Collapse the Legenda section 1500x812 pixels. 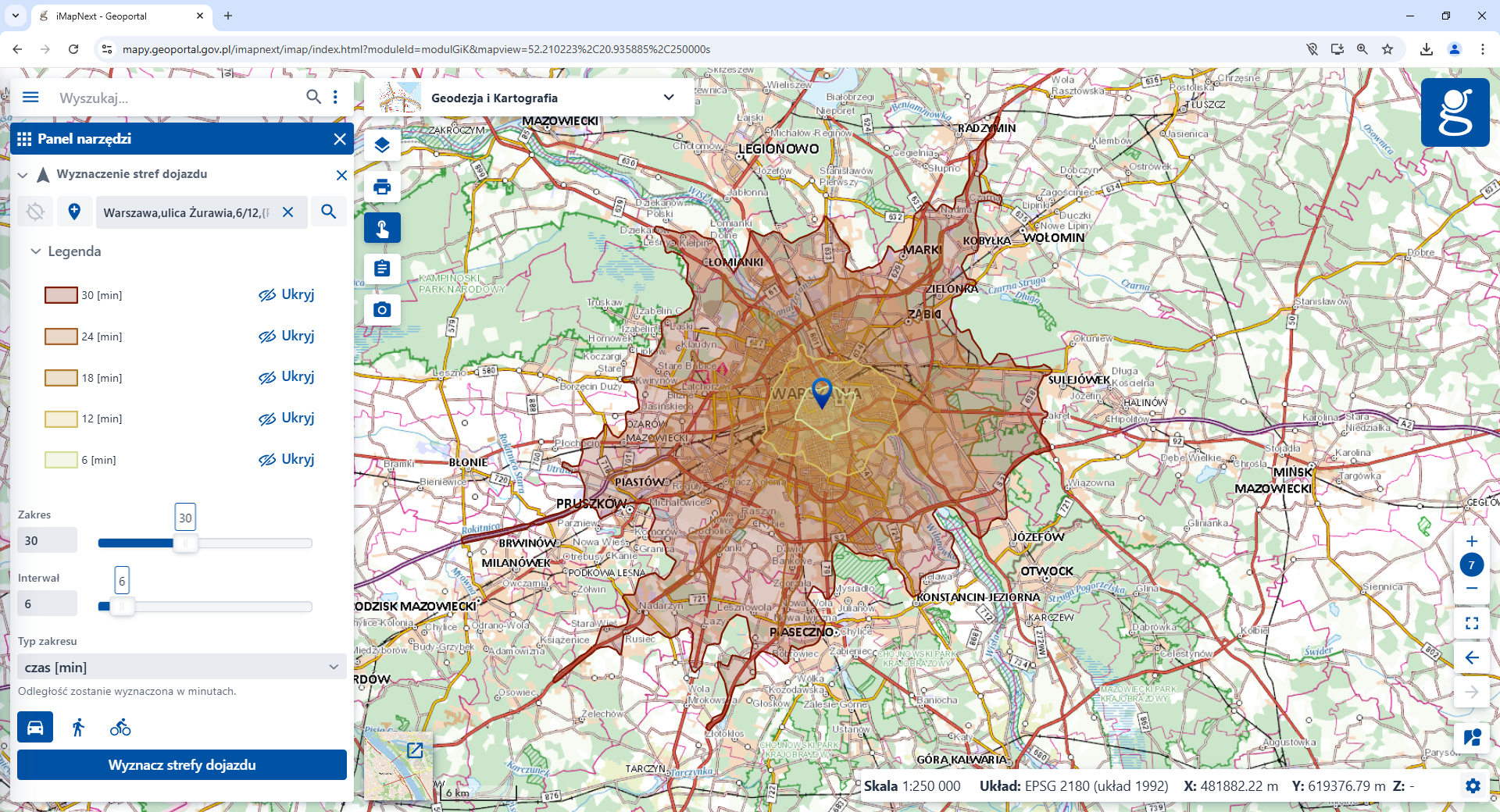[36, 251]
